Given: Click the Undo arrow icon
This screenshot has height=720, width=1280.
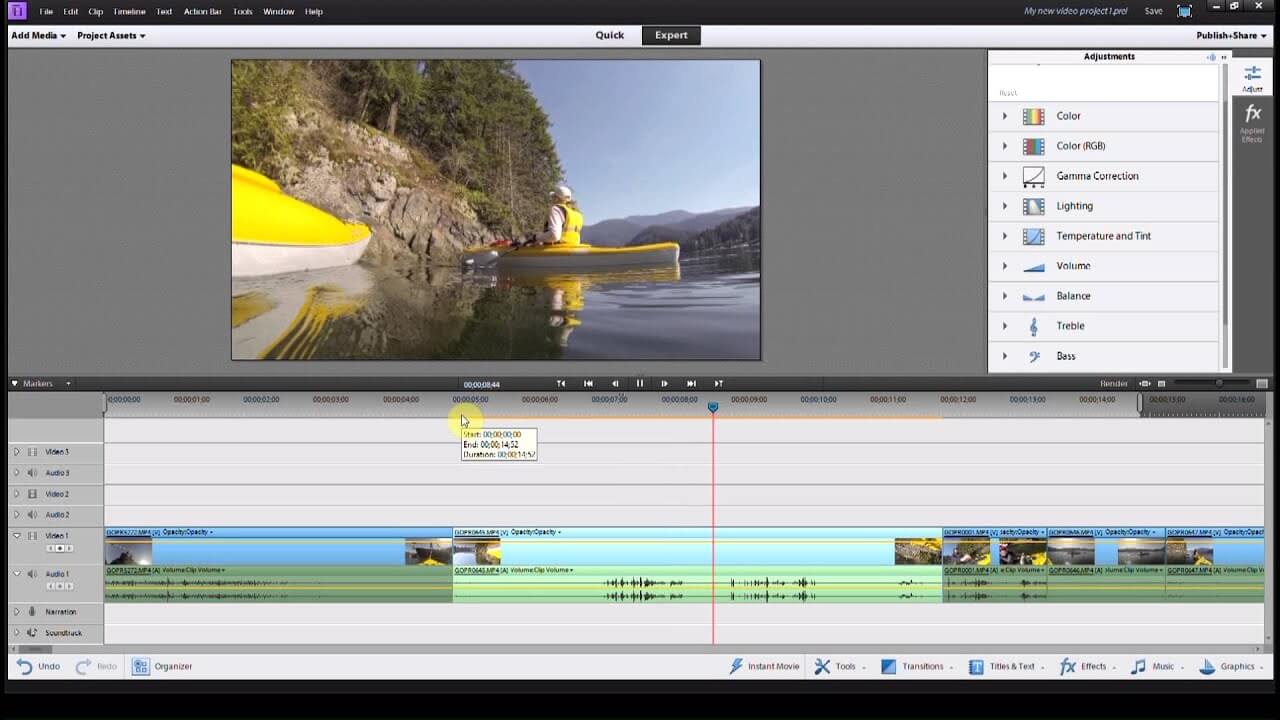Looking at the screenshot, I should point(24,666).
